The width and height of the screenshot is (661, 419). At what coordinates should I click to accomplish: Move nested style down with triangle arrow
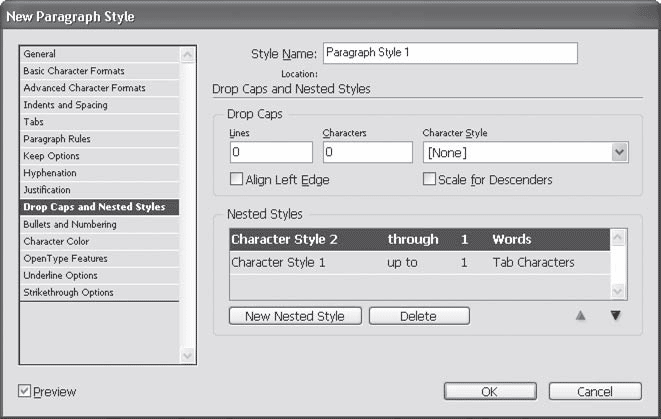(x=615, y=316)
